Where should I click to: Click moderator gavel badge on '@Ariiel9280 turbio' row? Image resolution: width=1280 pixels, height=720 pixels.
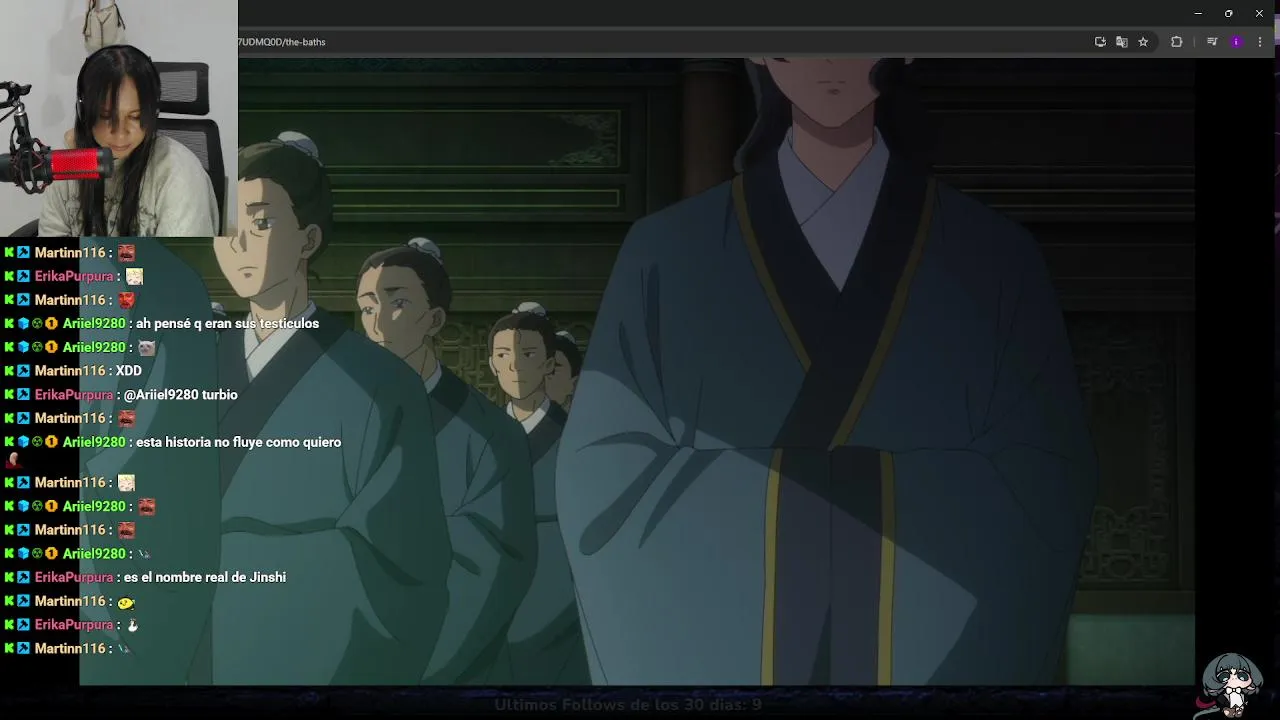pyautogui.click(x=23, y=395)
